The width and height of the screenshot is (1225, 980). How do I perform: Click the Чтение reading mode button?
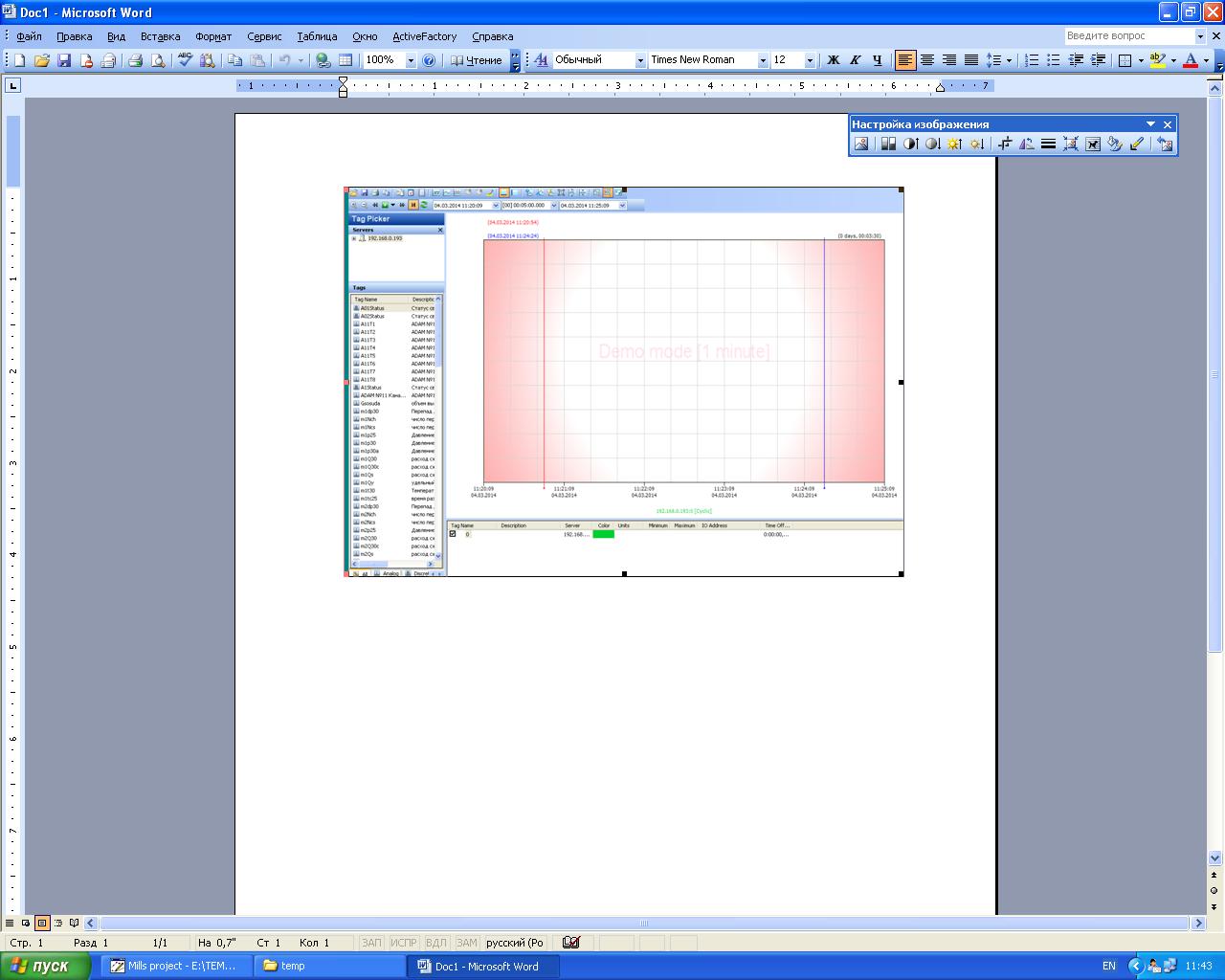click(x=477, y=60)
